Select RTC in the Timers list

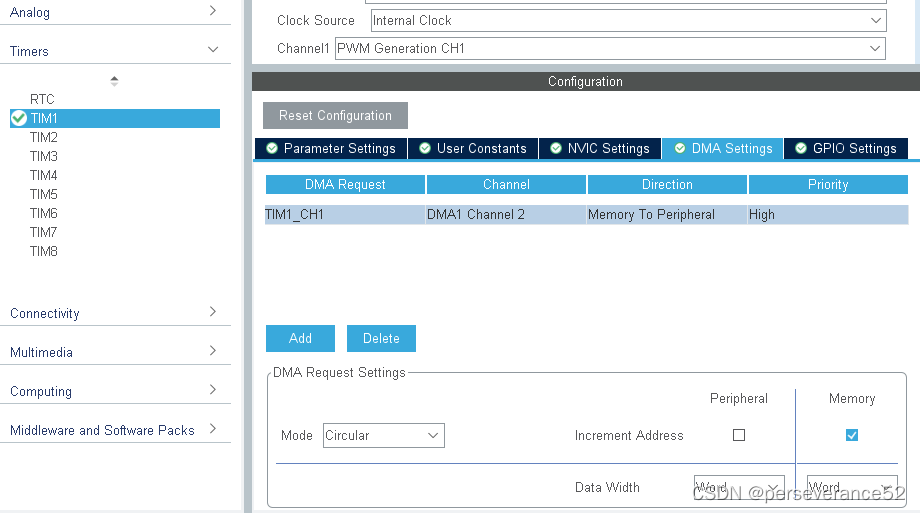(x=42, y=99)
